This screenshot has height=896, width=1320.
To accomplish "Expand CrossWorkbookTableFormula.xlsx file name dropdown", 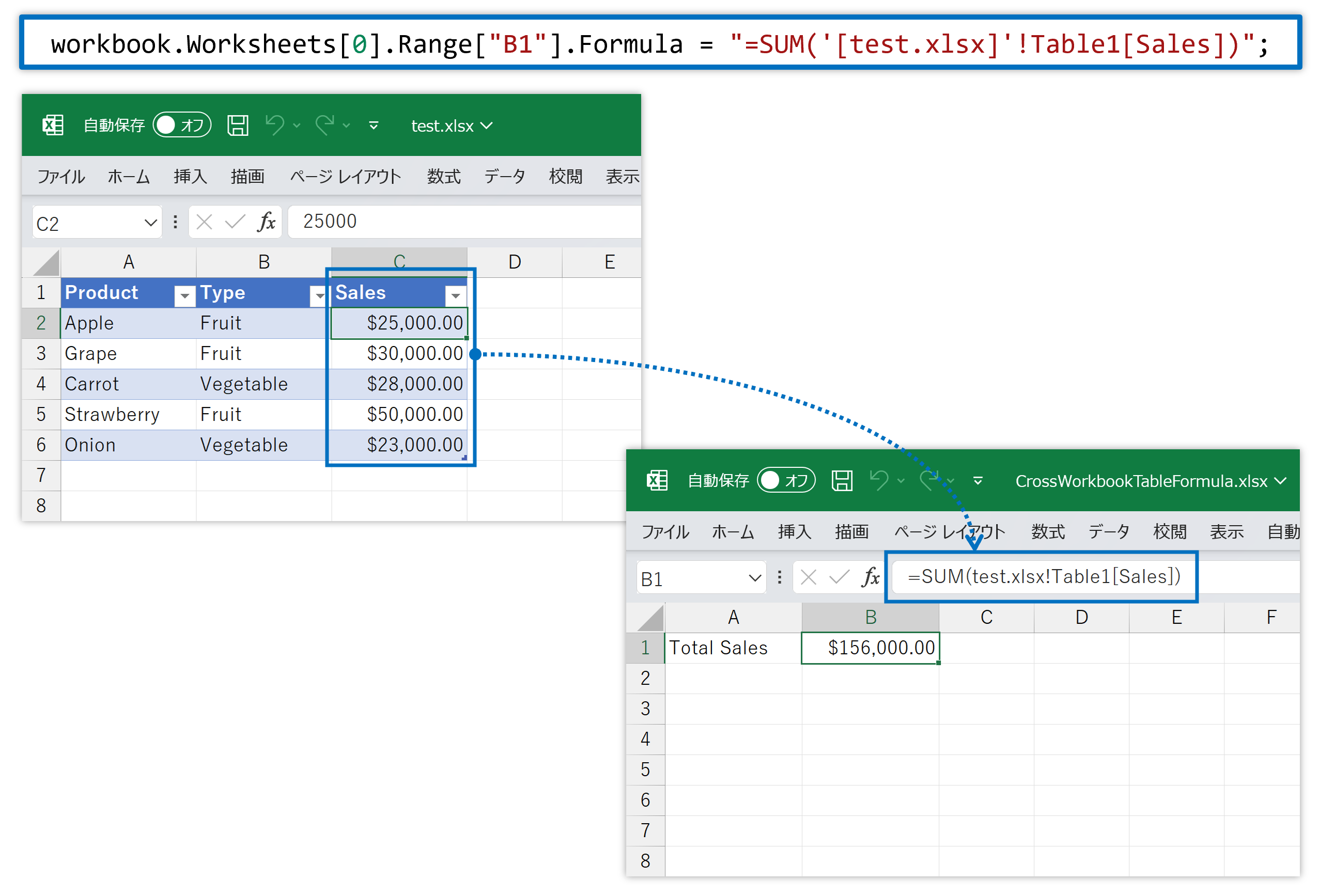I will tap(1280, 481).
